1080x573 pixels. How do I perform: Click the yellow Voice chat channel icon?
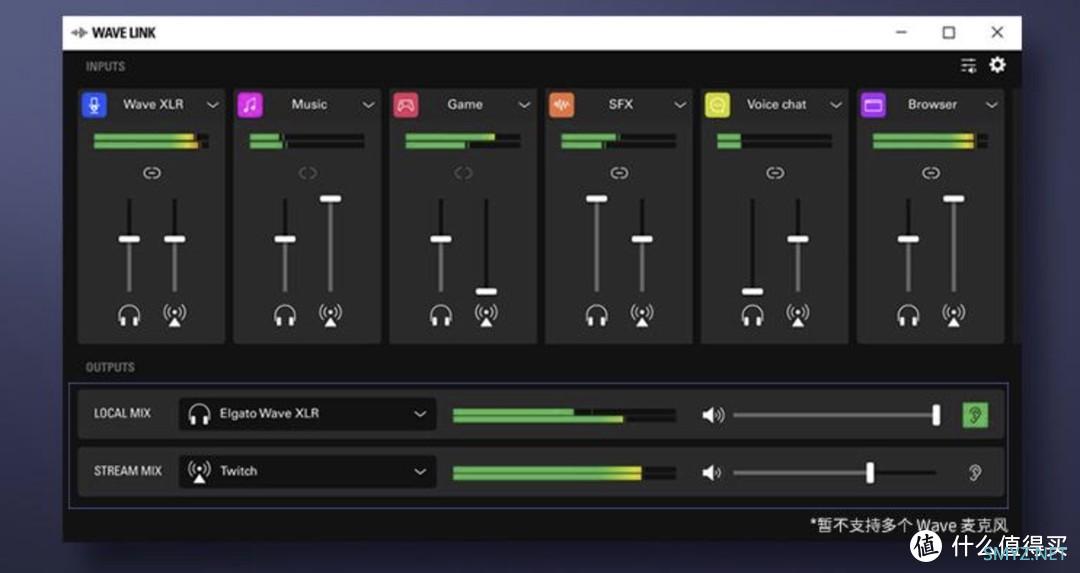(x=717, y=105)
